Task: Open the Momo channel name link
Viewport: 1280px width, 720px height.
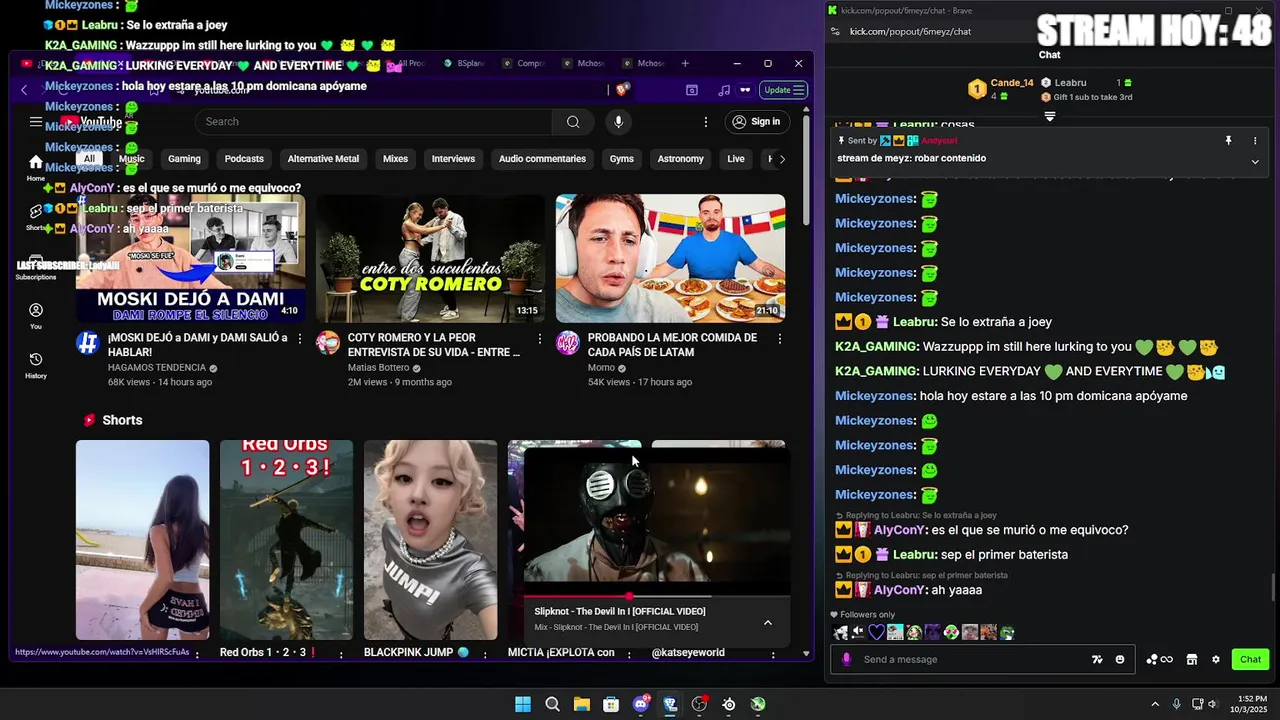Action: click(x=601, y=368)
